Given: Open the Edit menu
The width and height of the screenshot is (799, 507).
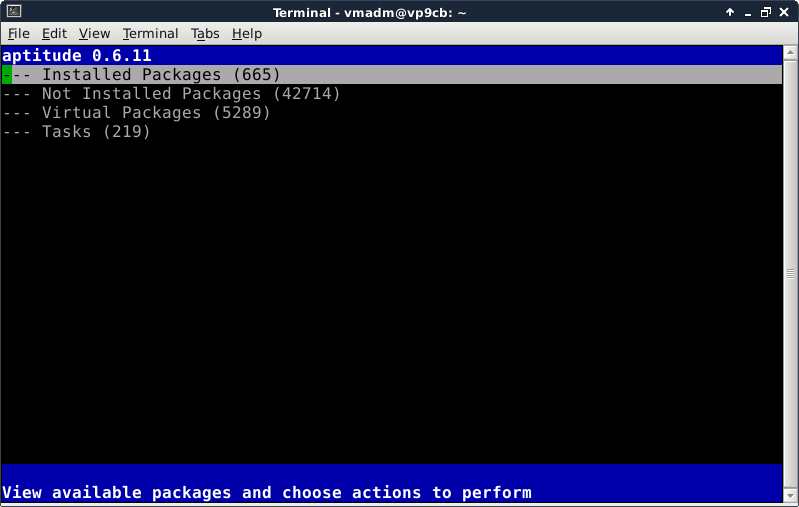Looking at the screenshot, I should [x=54, y=33].
